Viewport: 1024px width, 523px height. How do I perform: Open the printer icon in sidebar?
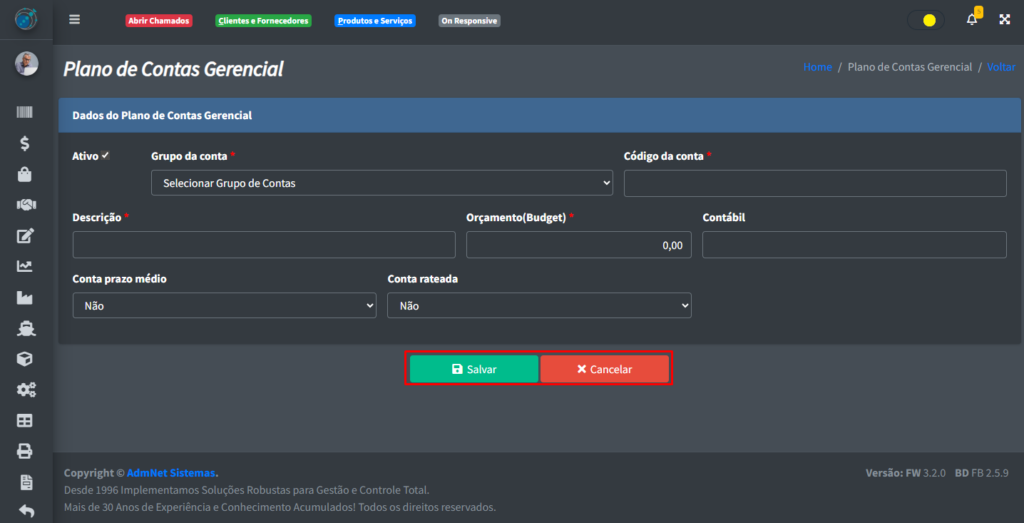tap(25, 451)
